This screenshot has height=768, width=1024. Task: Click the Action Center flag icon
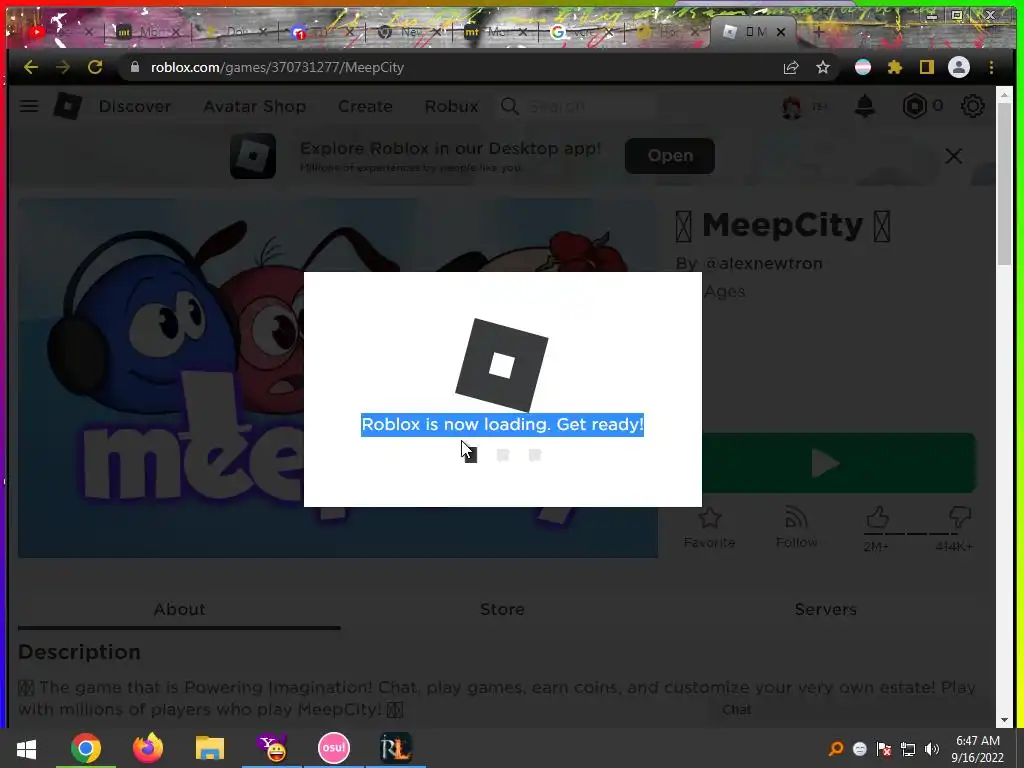click(884, 749)
